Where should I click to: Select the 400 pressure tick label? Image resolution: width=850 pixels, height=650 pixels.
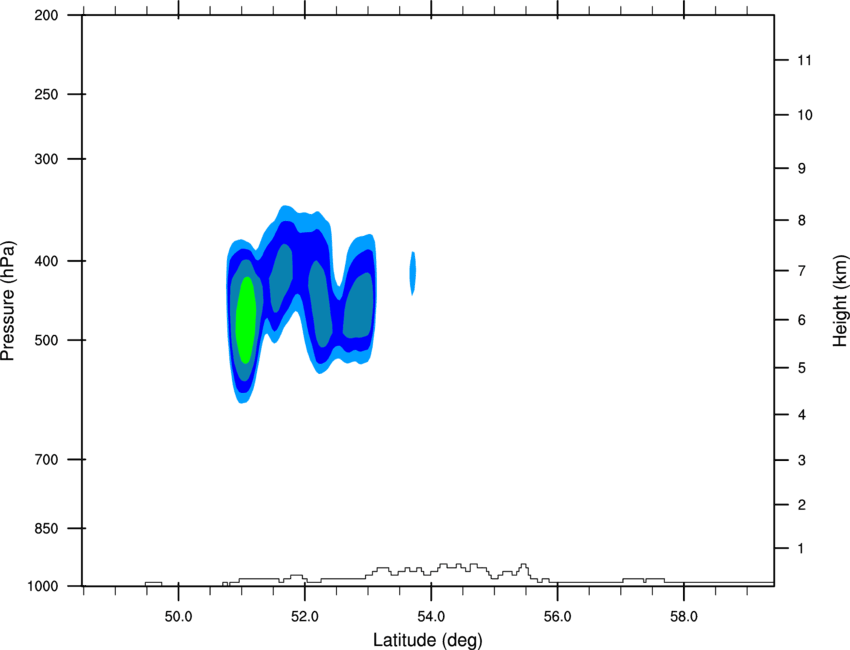[x=46, y=261]
